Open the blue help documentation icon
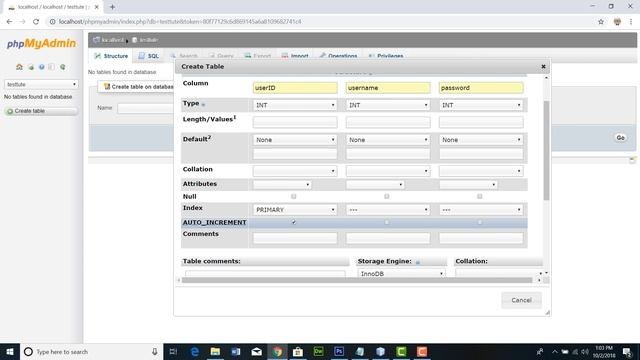Viewport: 640px width, 360px height. 41,67
